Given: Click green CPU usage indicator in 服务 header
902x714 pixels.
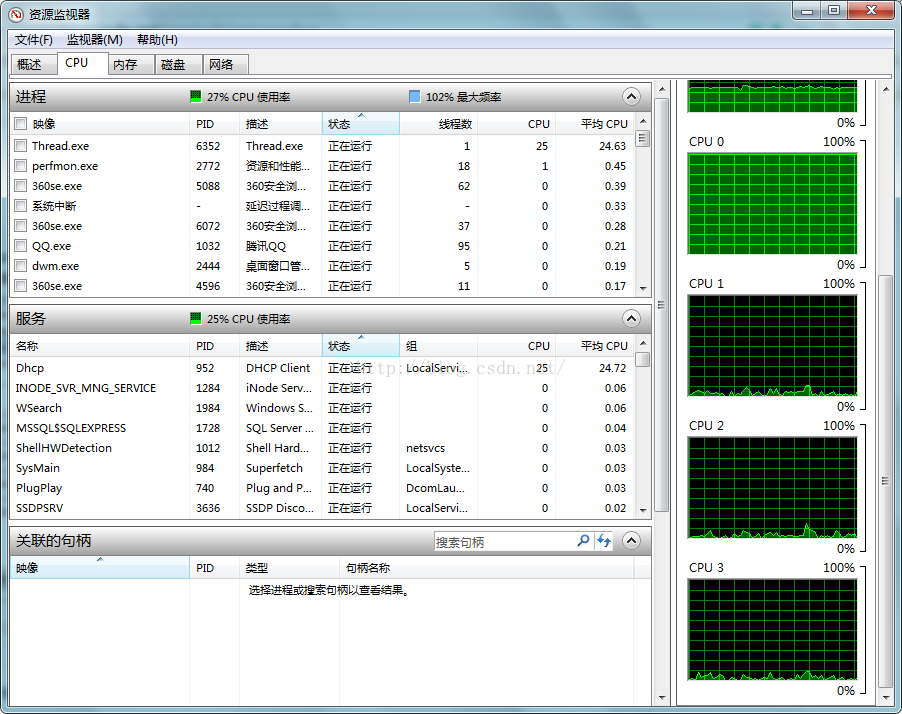Looking at the screenshot, I should (x=196, y=318).
